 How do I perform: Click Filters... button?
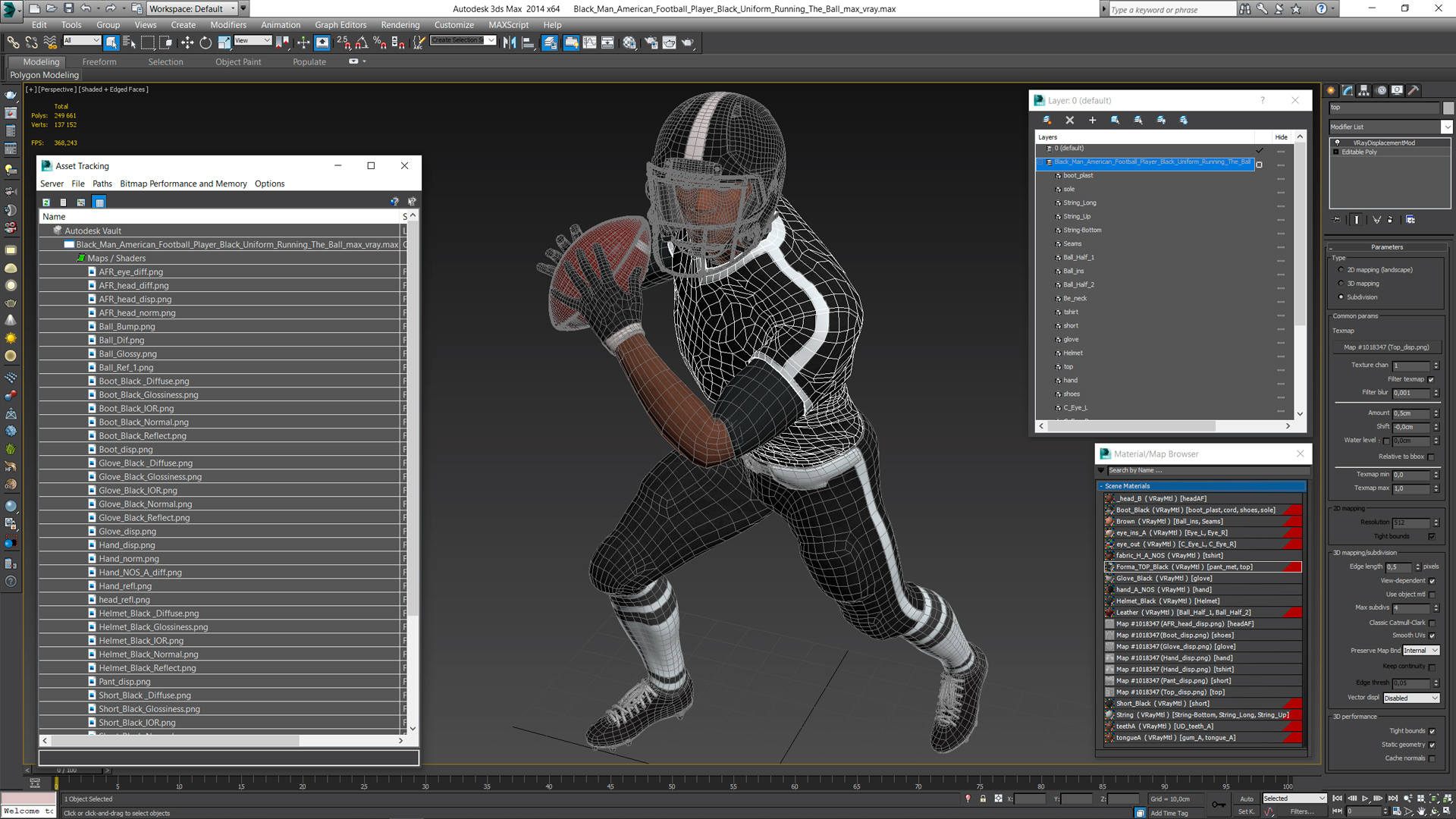(x=1302, y=811)
